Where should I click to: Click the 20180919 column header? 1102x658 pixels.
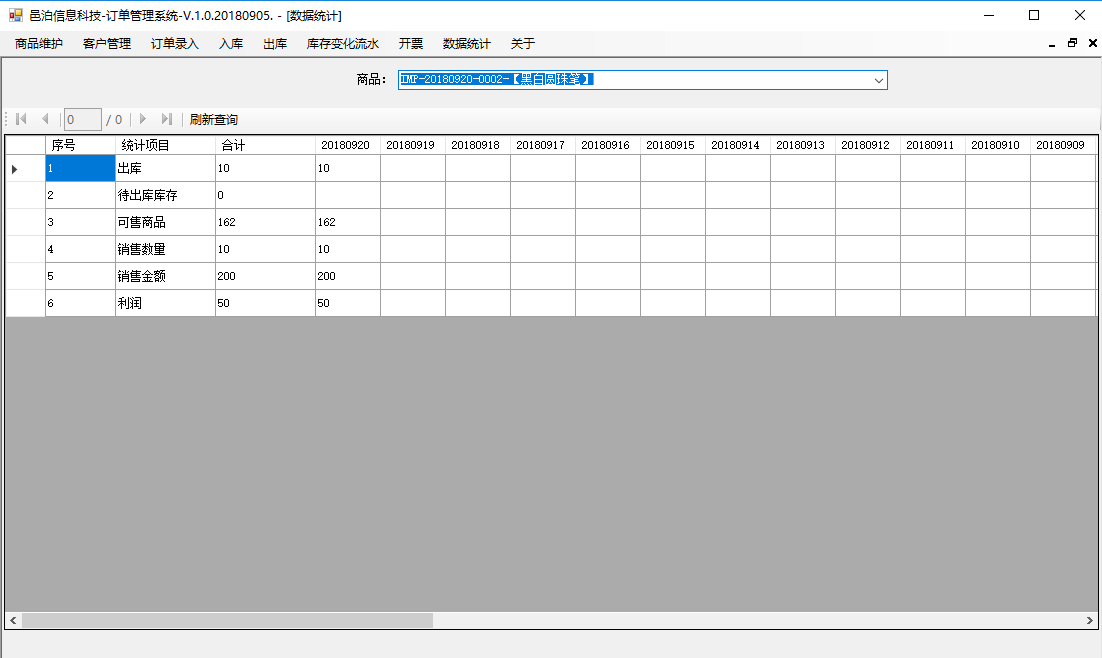(x=413, y=145)
